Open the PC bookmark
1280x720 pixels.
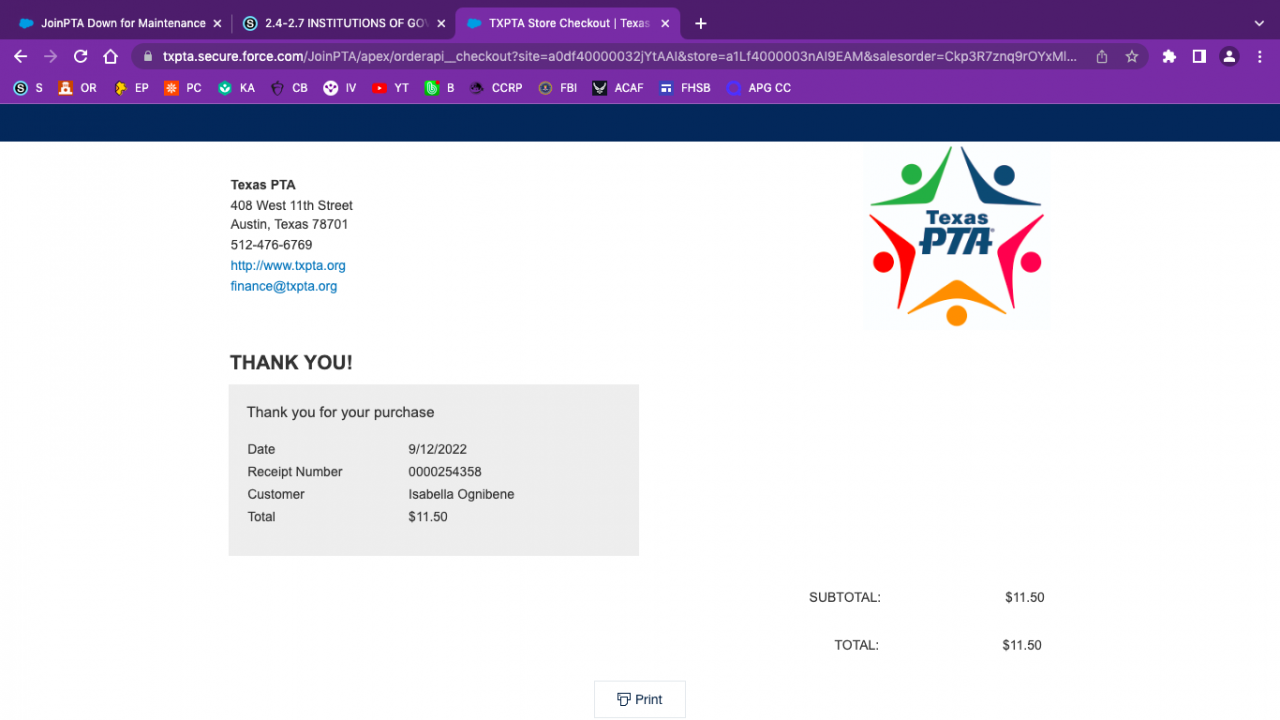click(183, 88)
